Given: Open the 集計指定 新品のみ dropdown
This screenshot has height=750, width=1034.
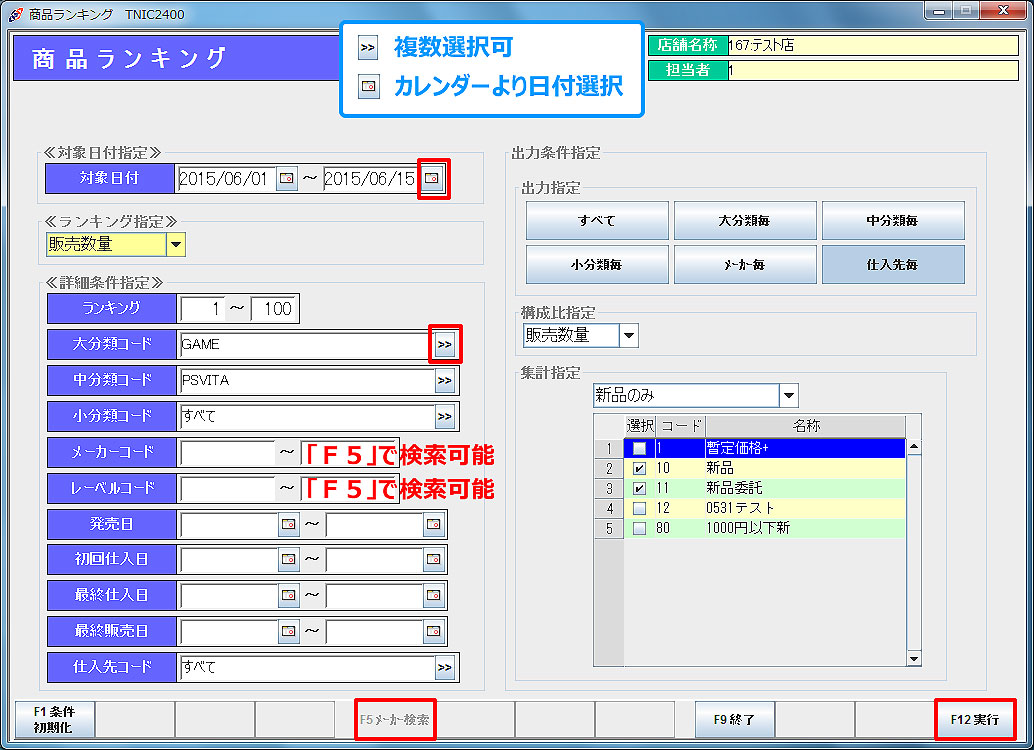Looking at the screenshot, I should [788, 396].
